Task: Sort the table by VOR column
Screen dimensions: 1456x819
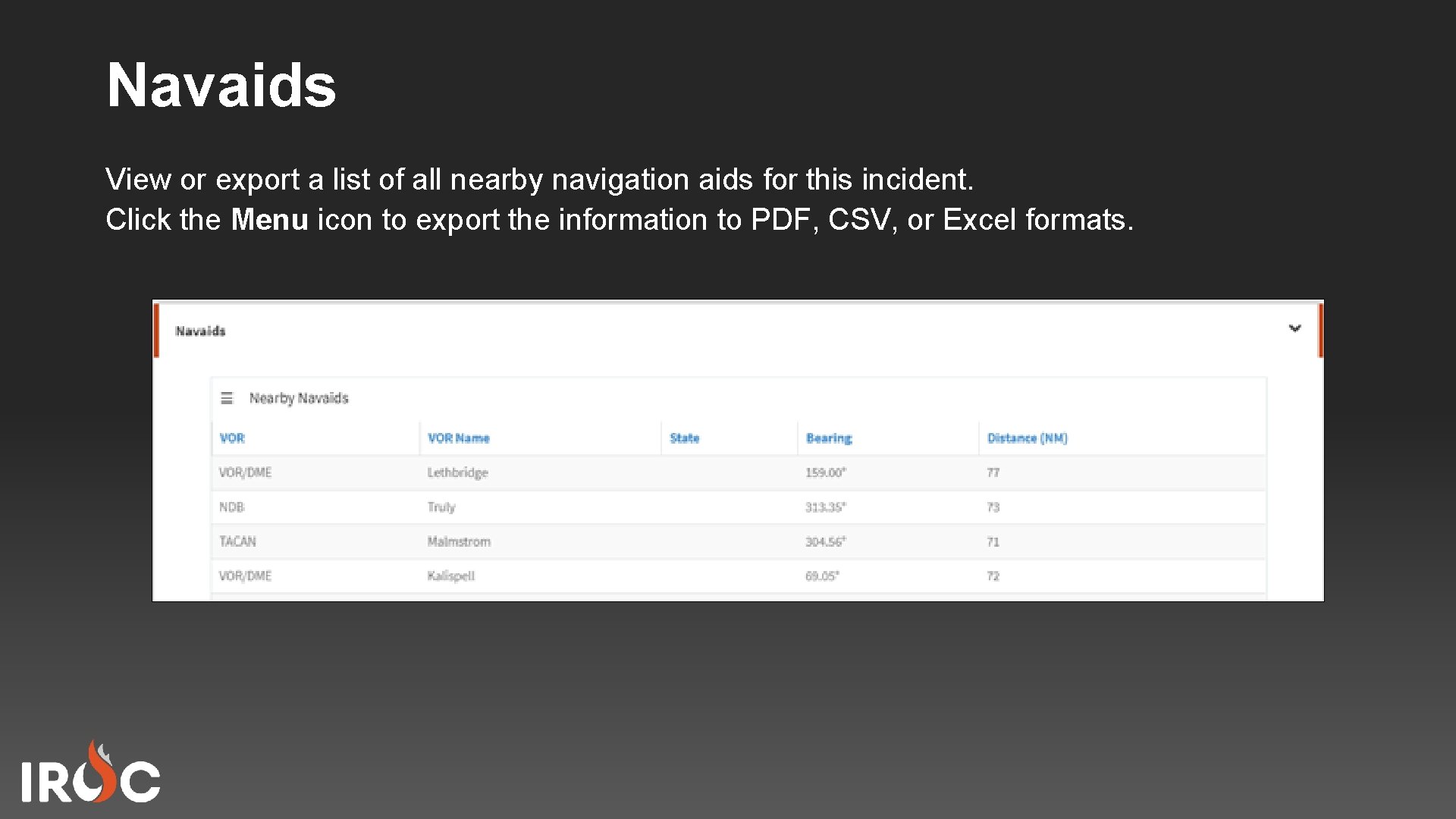Action: click(x=231, y=438)
